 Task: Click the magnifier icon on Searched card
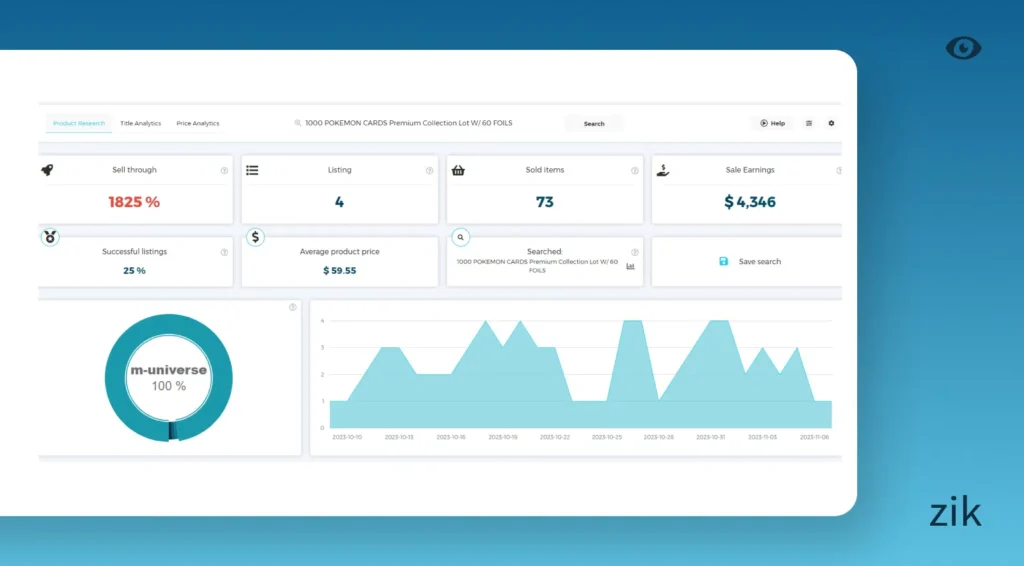tap(460, 237)
